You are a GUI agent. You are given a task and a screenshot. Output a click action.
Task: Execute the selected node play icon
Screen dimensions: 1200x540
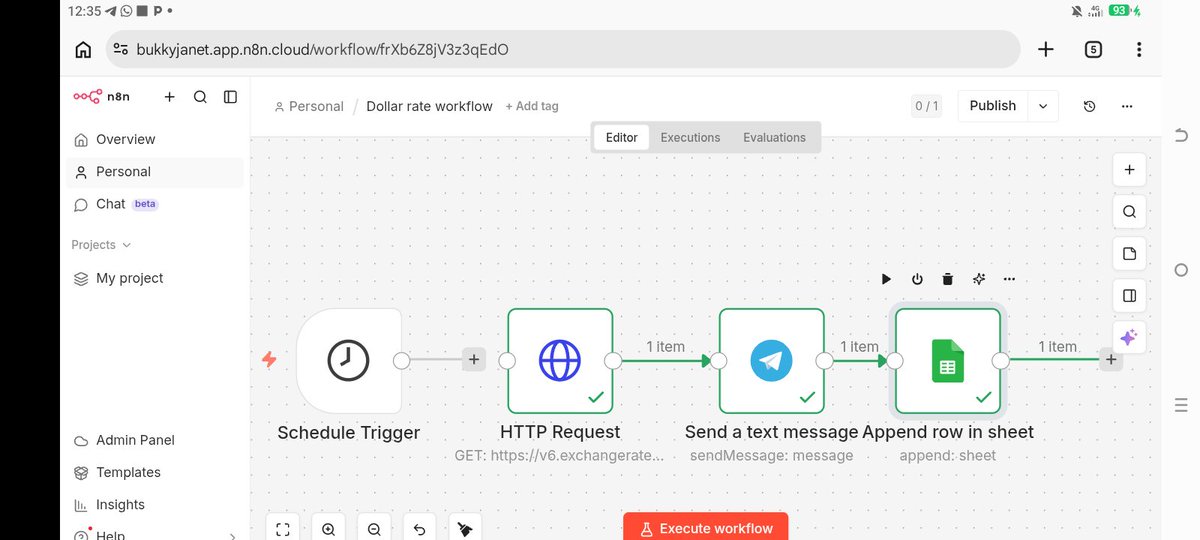pyautogui.click(x=886, y=279)
